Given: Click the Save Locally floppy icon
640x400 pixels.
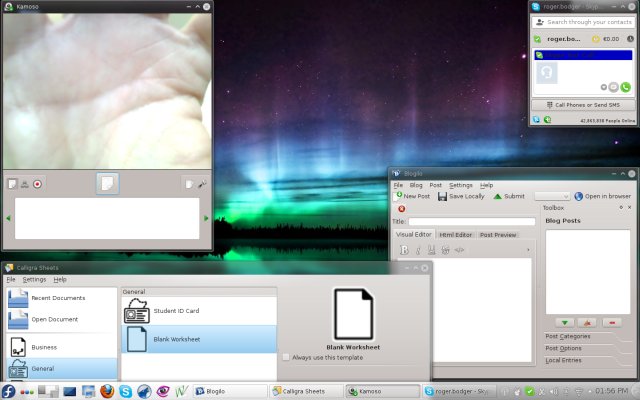Looking at the screenshot, I should click(x=443, y=196).
